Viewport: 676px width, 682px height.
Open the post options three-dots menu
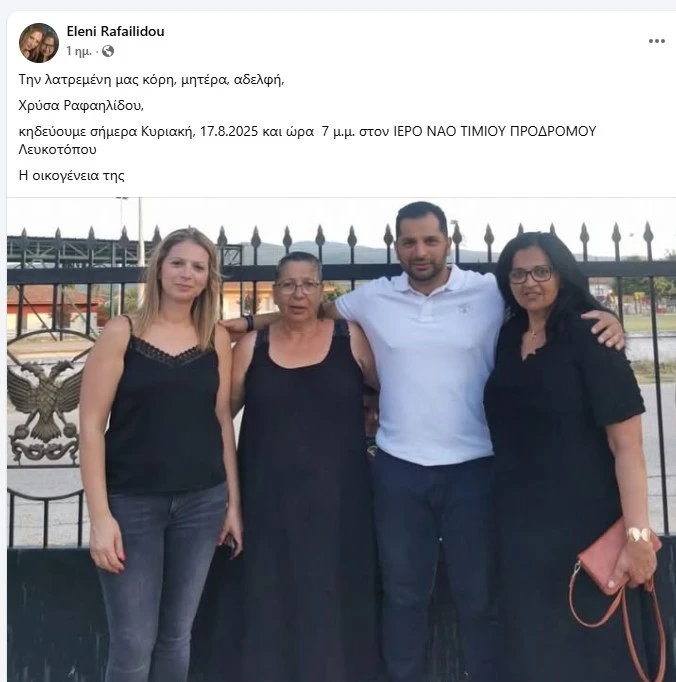[656, 41]
